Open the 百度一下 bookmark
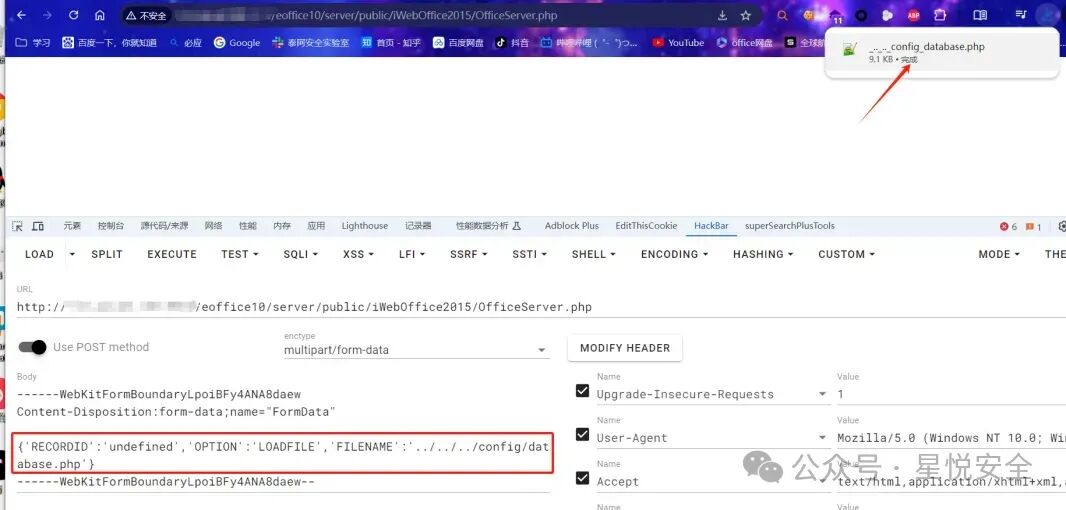The height and width of the screenshot is (510, 1066). tap(109, 42)
